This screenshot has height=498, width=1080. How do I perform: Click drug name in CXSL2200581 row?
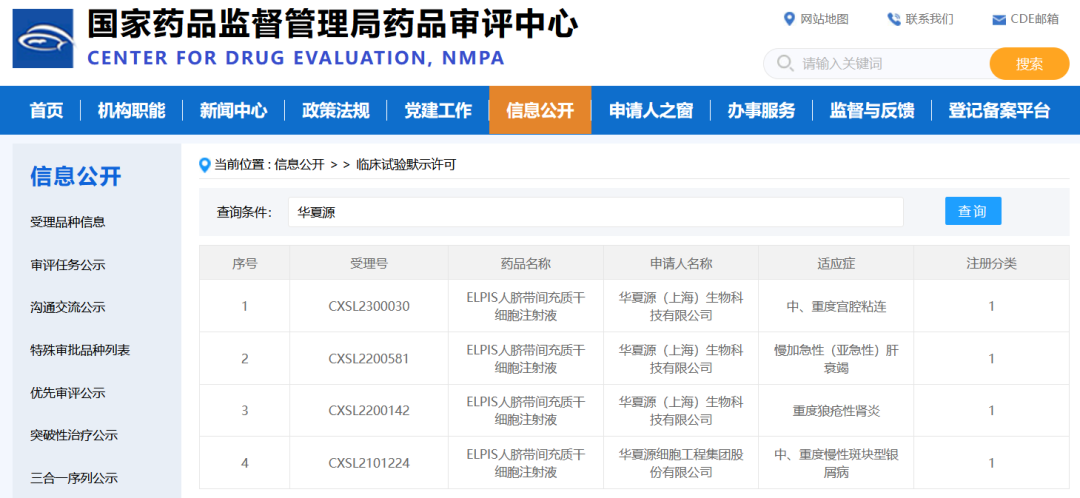pyautogui.click(x=526, y=359)
